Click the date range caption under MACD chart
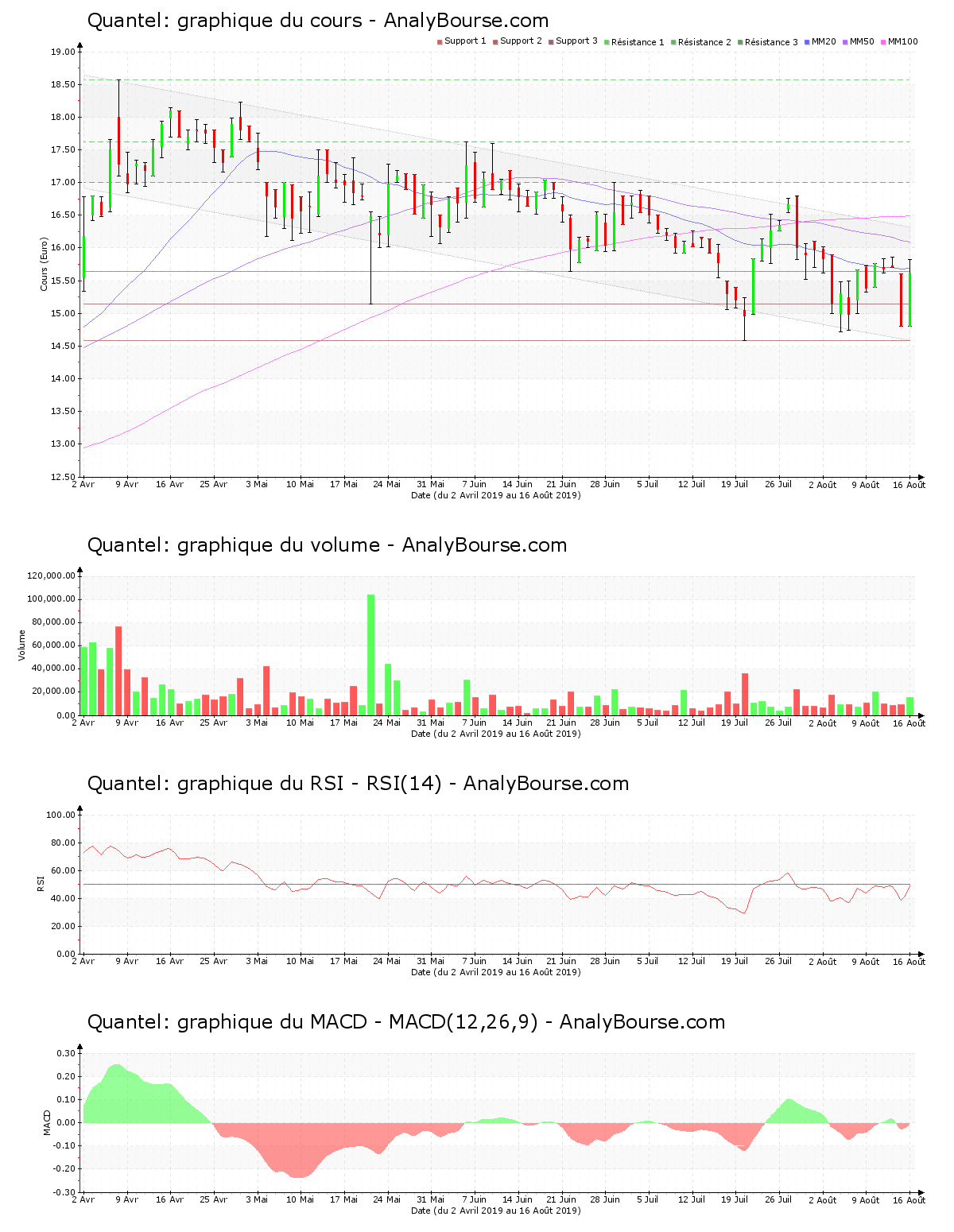This screenshot has height=1232, width=954. pyautogui.click(x=496, y=1211)
